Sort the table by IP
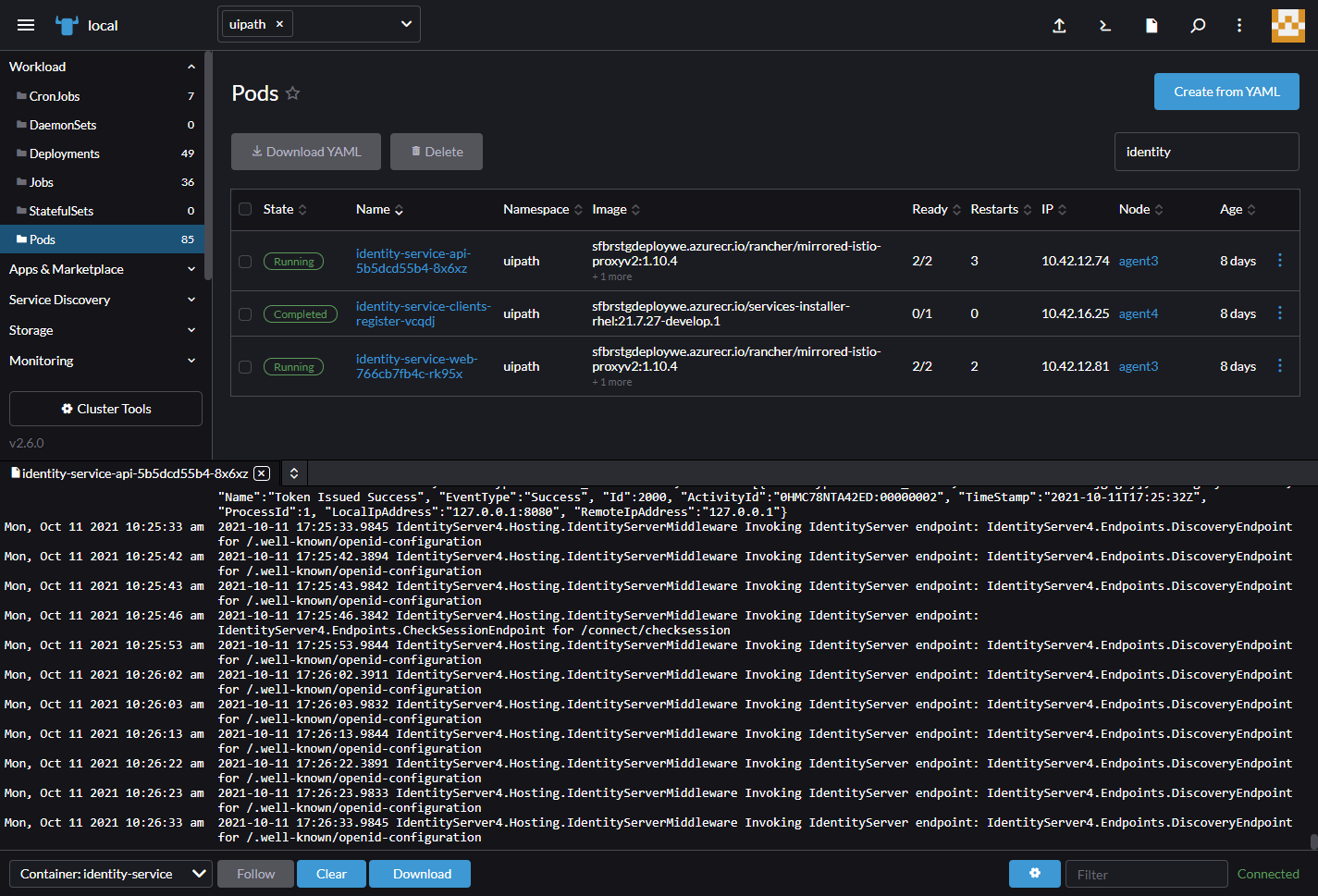1318x896 pixels. (x=1053, y=210)
